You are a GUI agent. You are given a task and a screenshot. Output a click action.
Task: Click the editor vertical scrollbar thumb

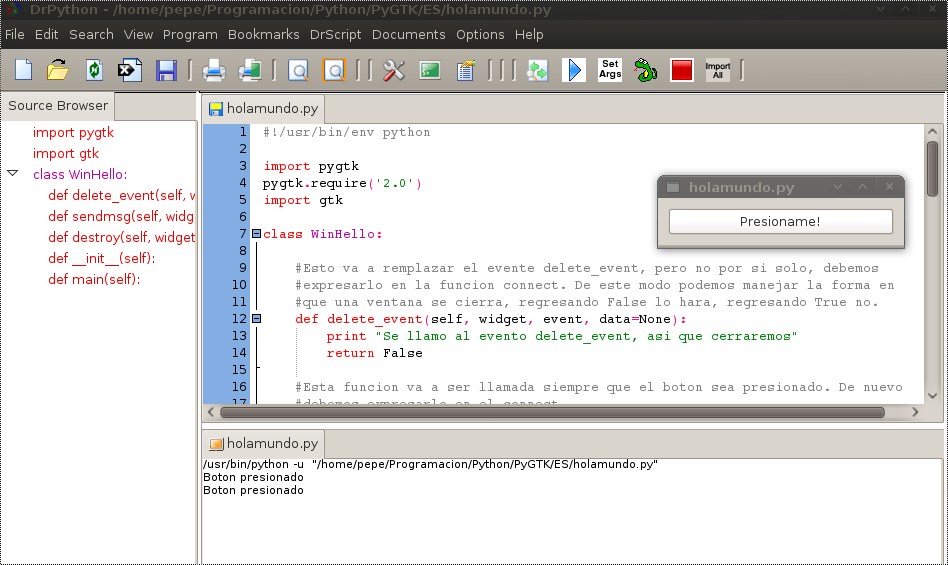click(x=932, y=169)
